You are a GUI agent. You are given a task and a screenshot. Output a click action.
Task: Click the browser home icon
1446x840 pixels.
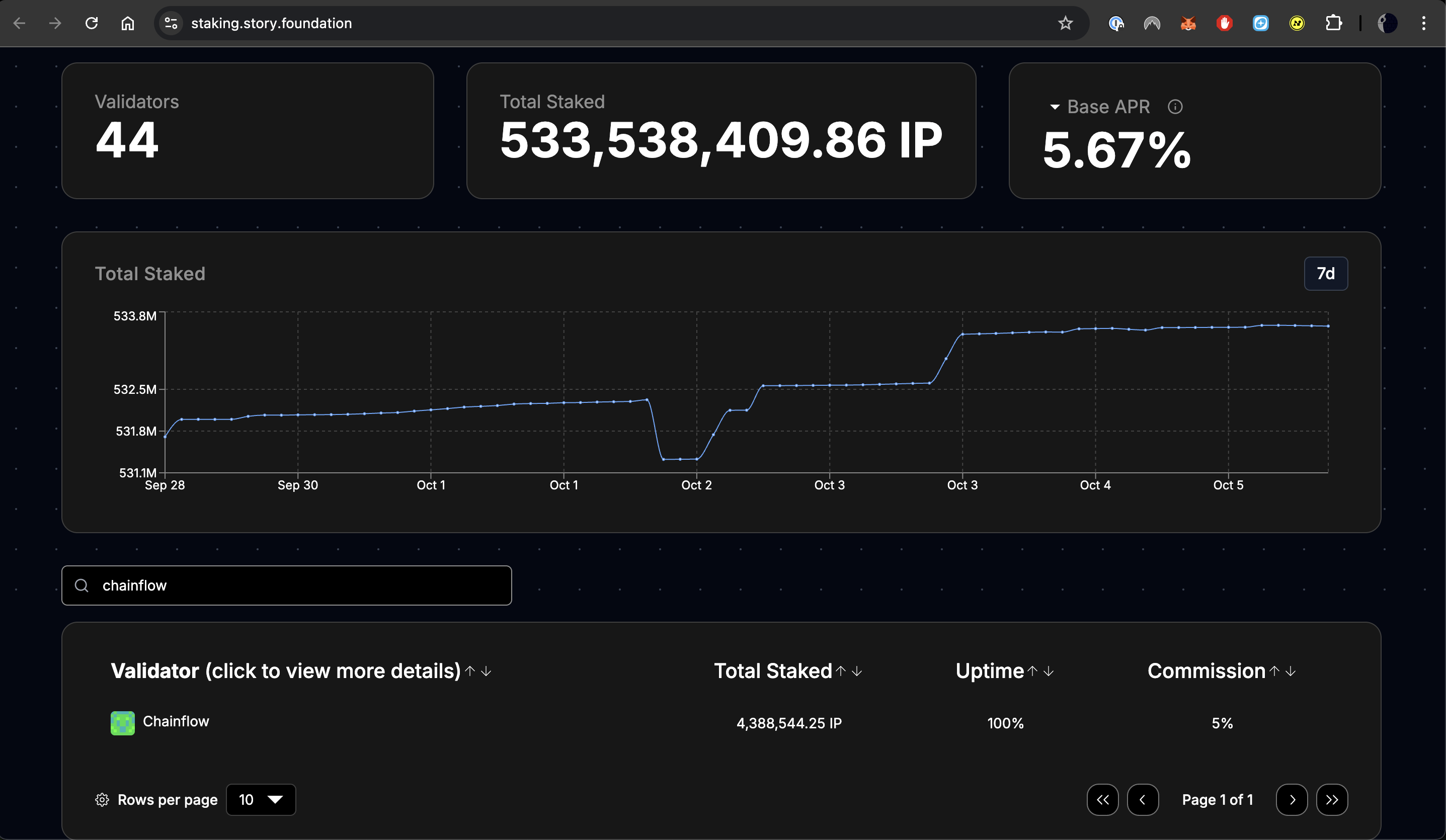(127, 24)
